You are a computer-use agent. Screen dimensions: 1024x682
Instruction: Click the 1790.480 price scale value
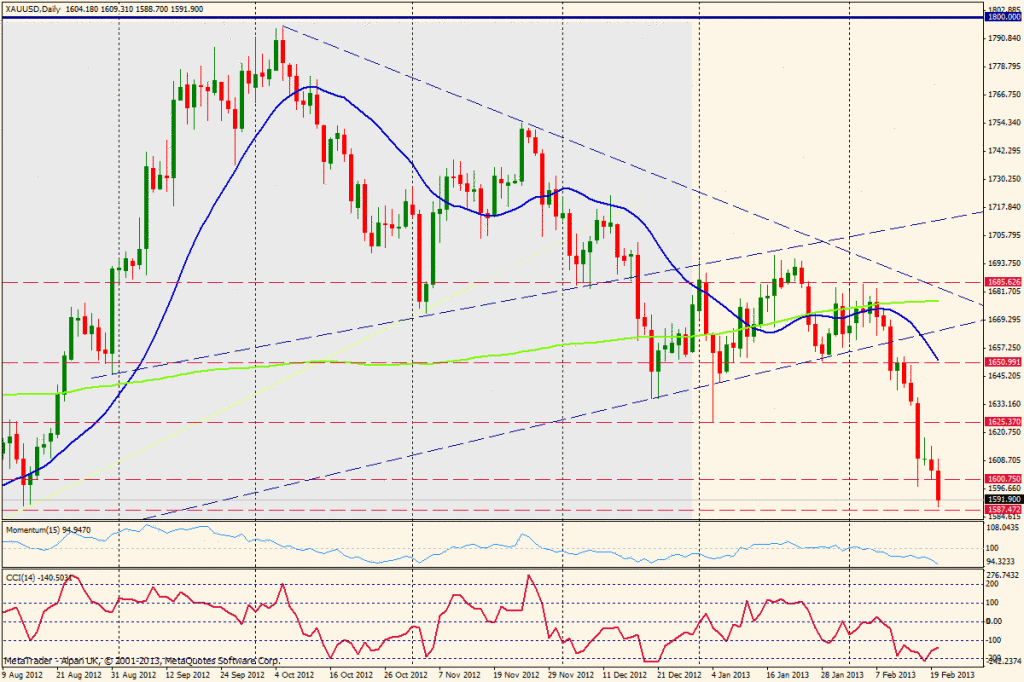click(x=1000, y=38)
